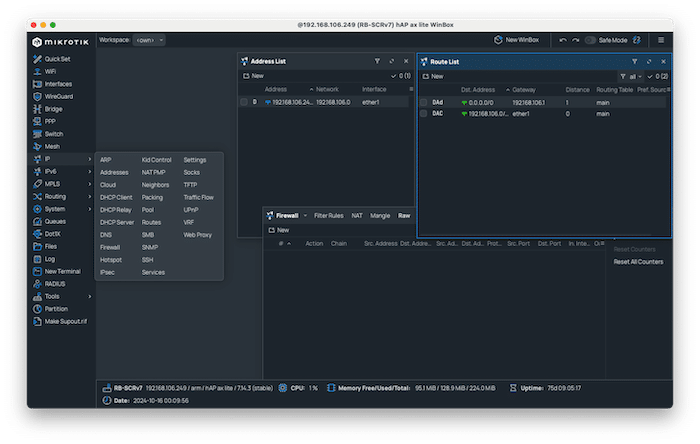Switch to the Filter Rules tab
Screen dimensions: 700x444
(329, 216)
